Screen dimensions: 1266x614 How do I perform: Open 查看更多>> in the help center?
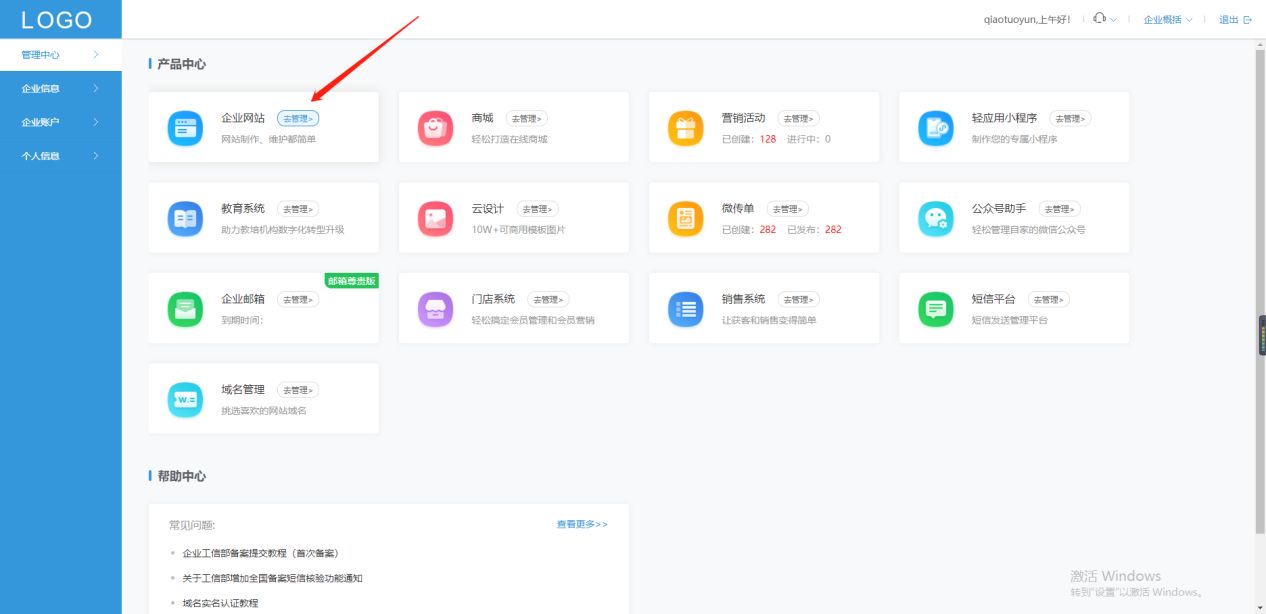tap(580, 523)
